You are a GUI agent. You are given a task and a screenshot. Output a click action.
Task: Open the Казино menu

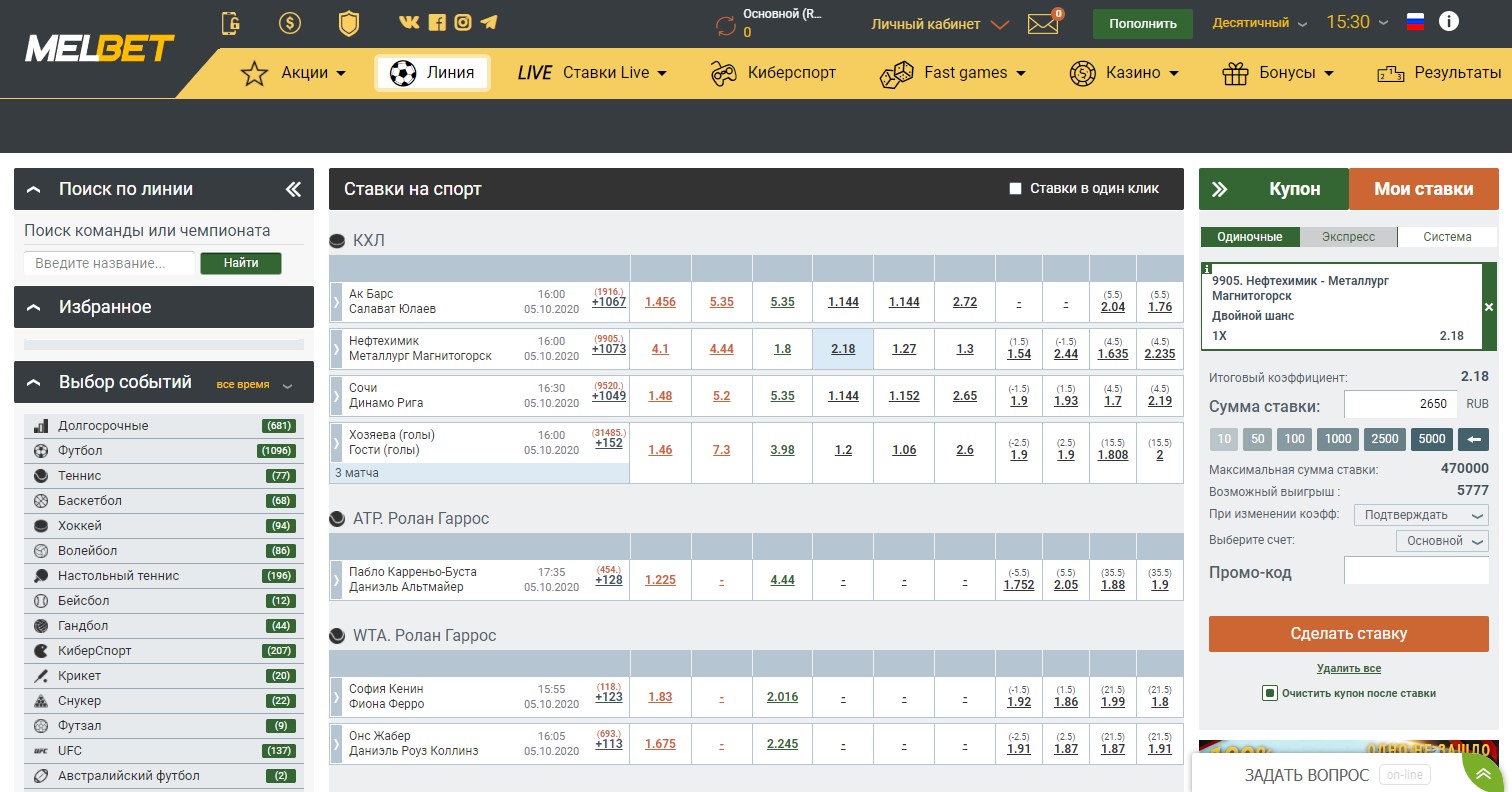point(1124,73)
